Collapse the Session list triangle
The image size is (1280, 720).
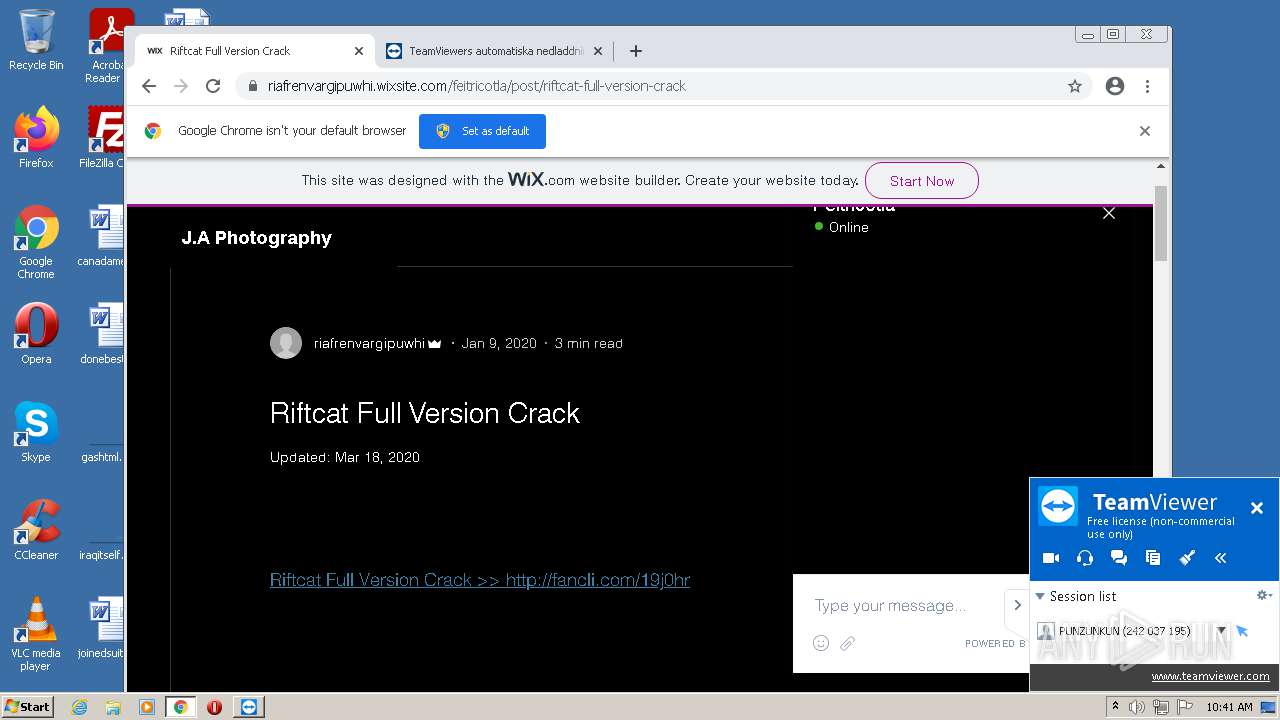point(1040,596)
